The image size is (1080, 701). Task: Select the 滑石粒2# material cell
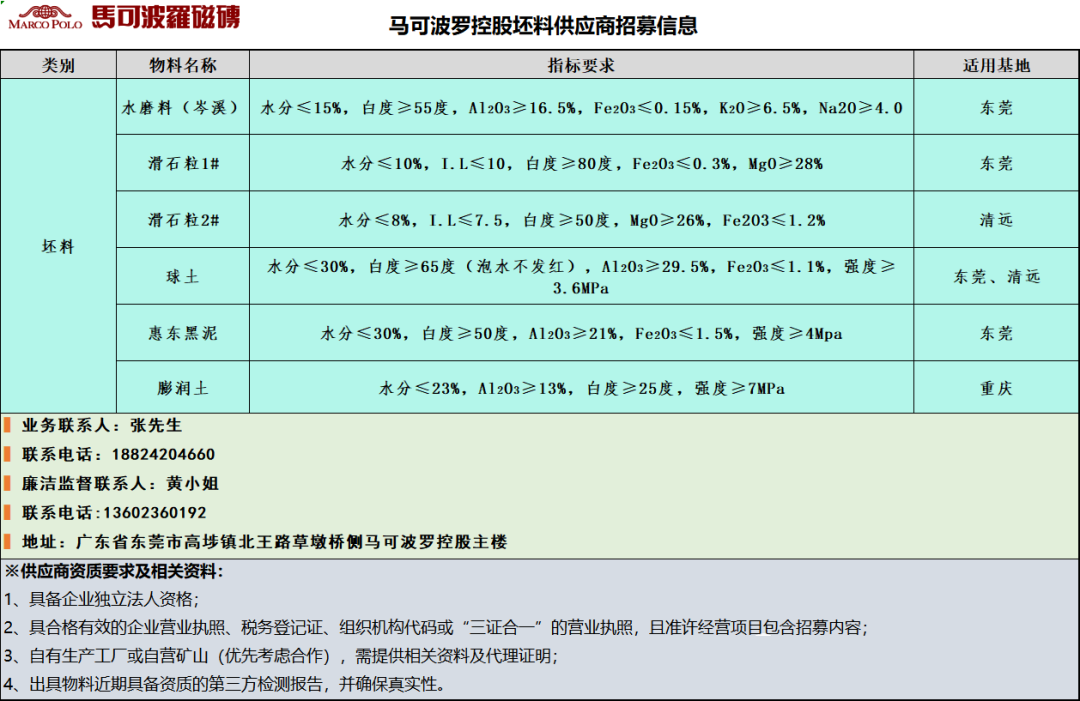coord(183,220)
